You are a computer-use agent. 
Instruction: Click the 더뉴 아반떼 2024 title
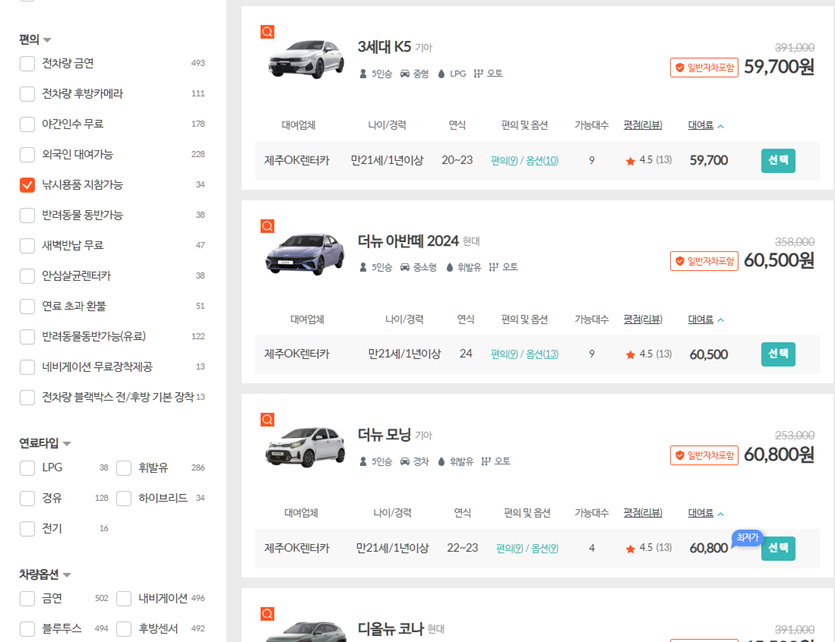408,241
